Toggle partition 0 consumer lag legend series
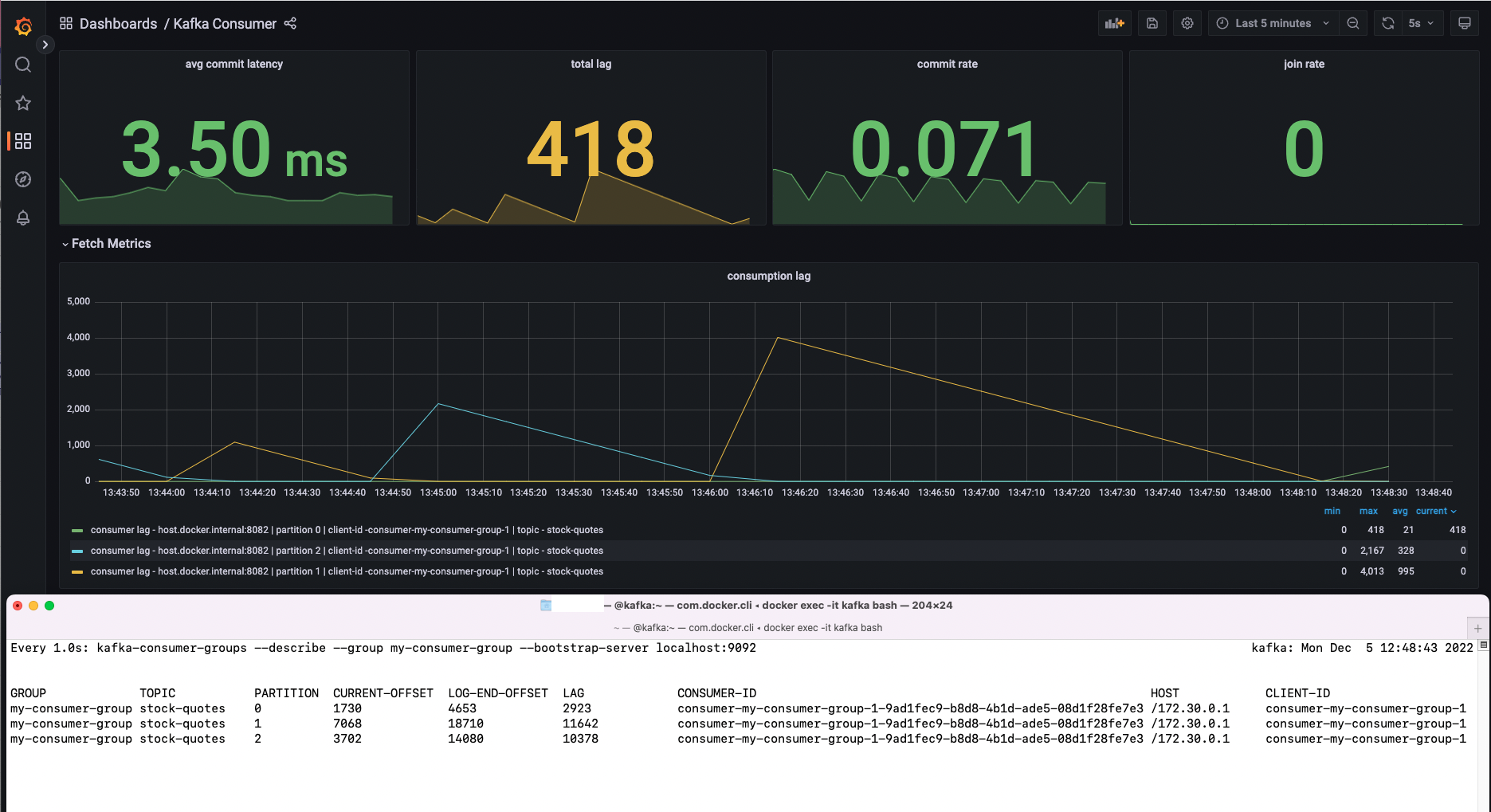Screen dimensions: 1491x812 347,530
